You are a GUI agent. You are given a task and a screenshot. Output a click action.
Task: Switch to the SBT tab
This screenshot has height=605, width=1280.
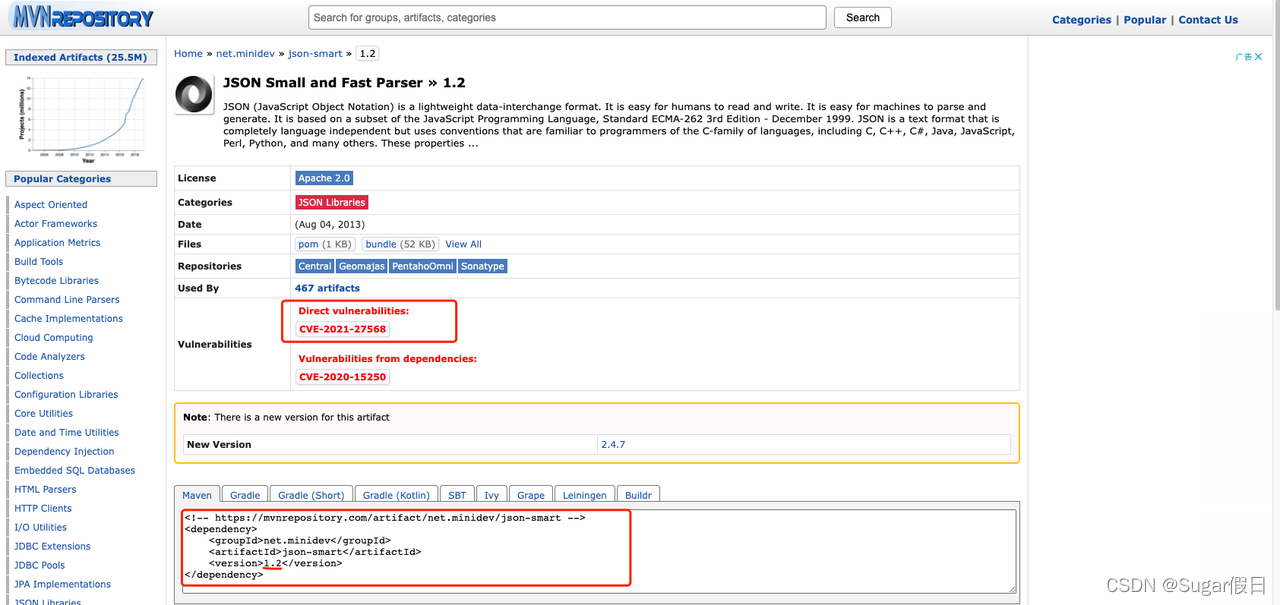[x=457, y=495]
